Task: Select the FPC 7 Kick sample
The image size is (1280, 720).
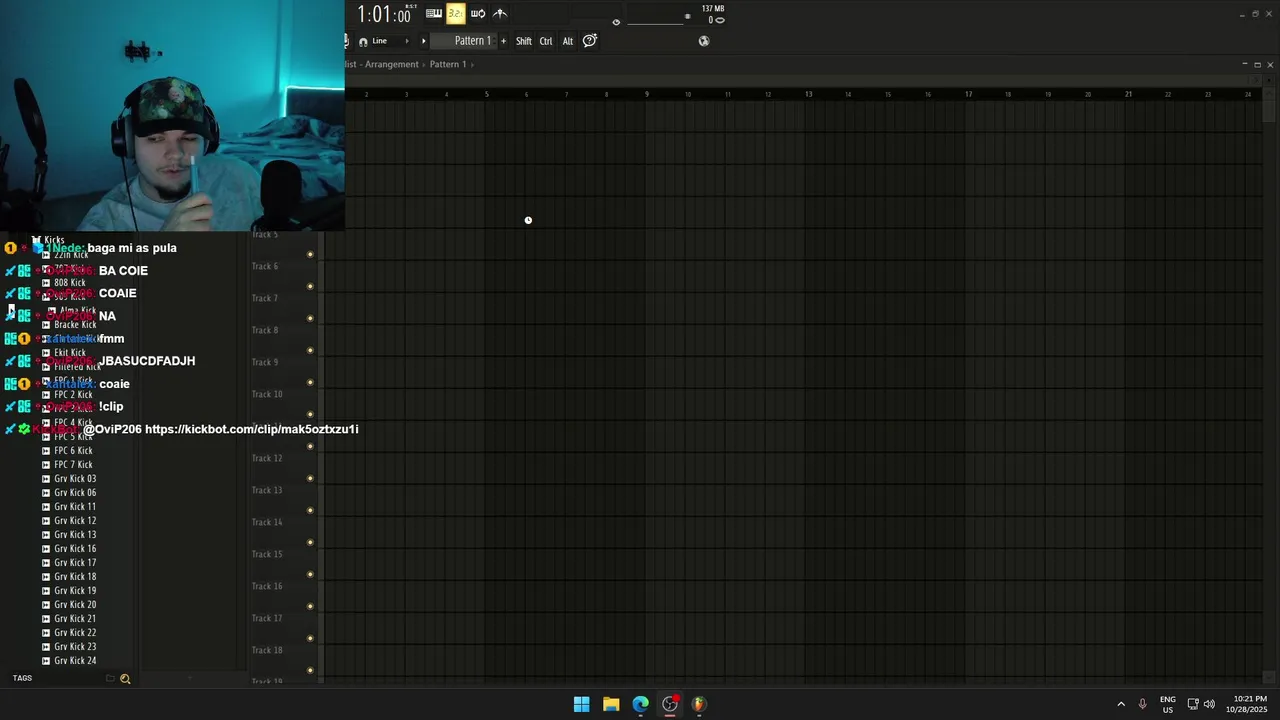Action: [73, 465]
